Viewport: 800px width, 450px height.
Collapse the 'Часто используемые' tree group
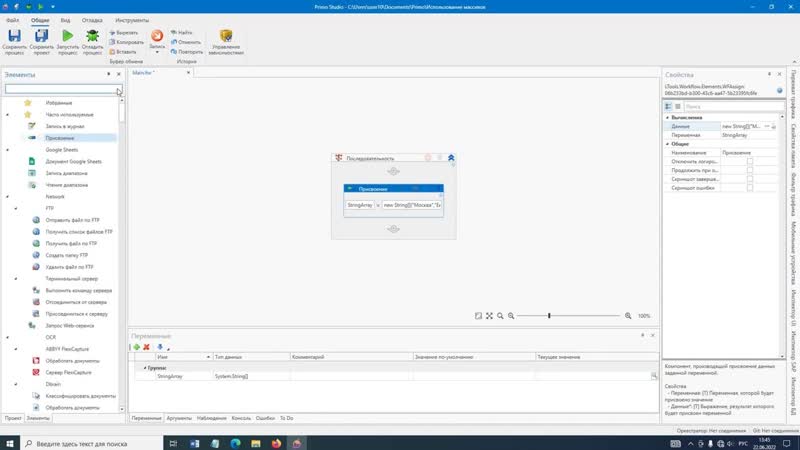point(8,115)
